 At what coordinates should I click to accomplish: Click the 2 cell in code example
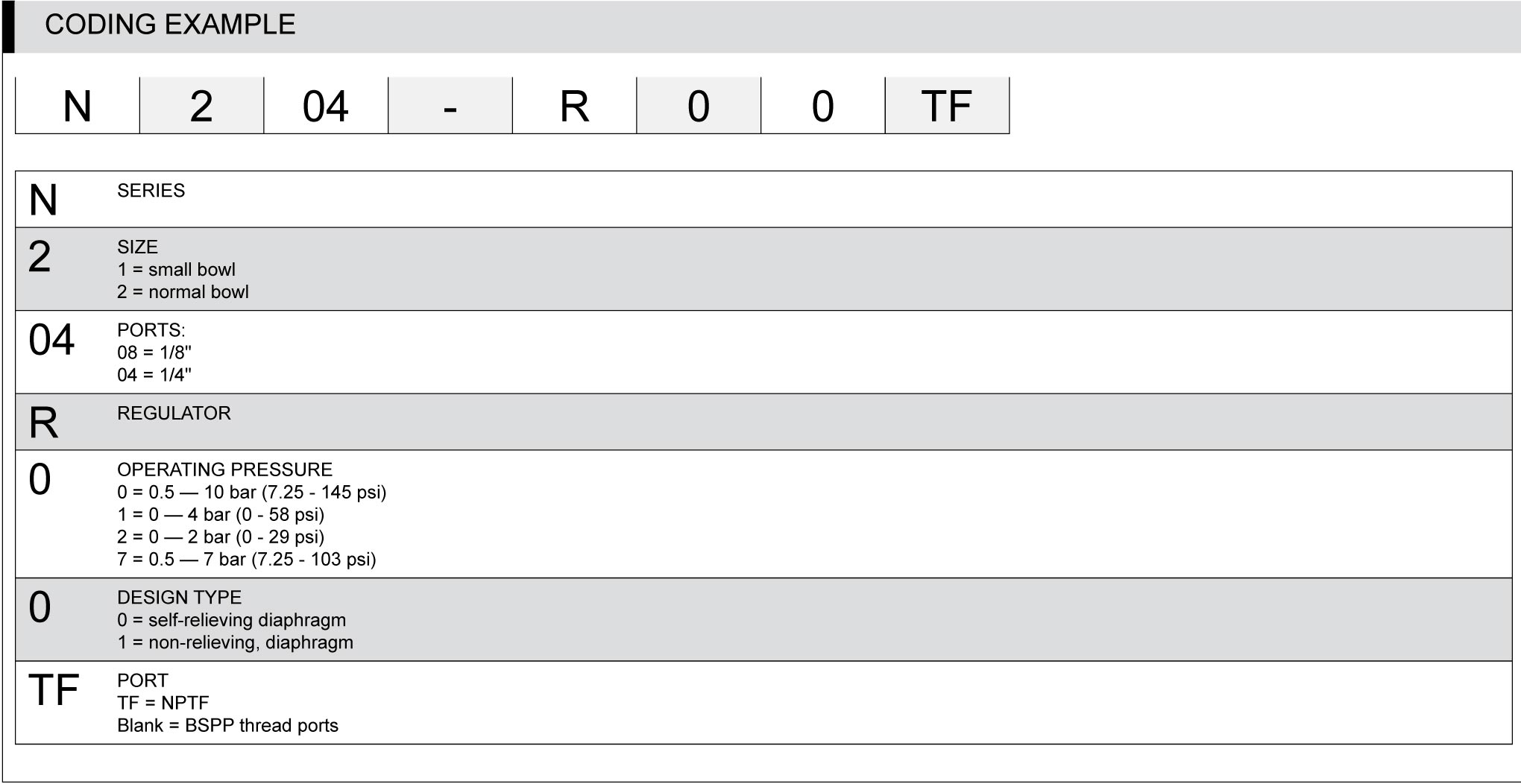201,106
